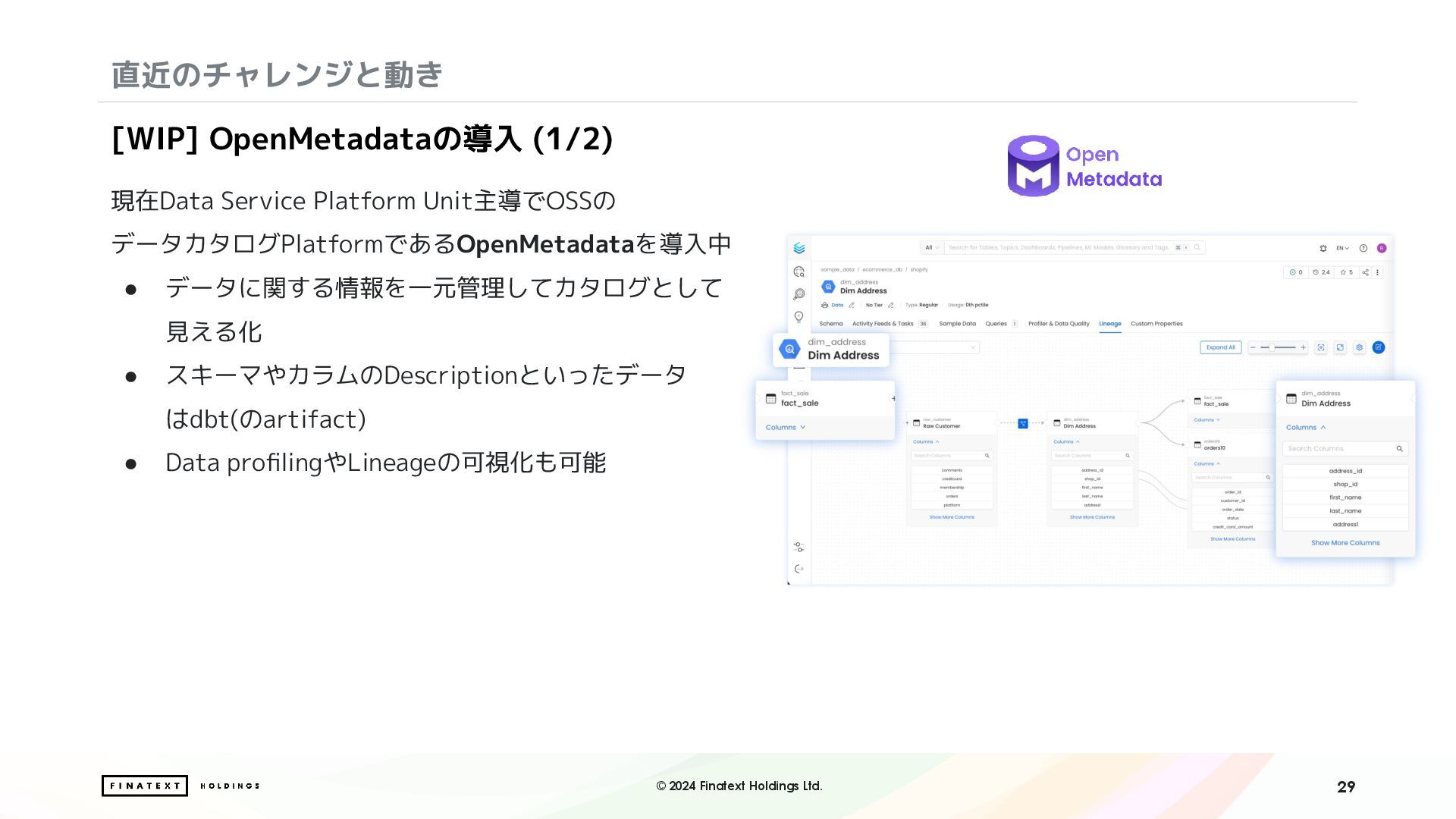Expand Columns in the enlarged fact_sale card
The image size is (1456, 819).
pyautogui.click(x=786, y=428)
